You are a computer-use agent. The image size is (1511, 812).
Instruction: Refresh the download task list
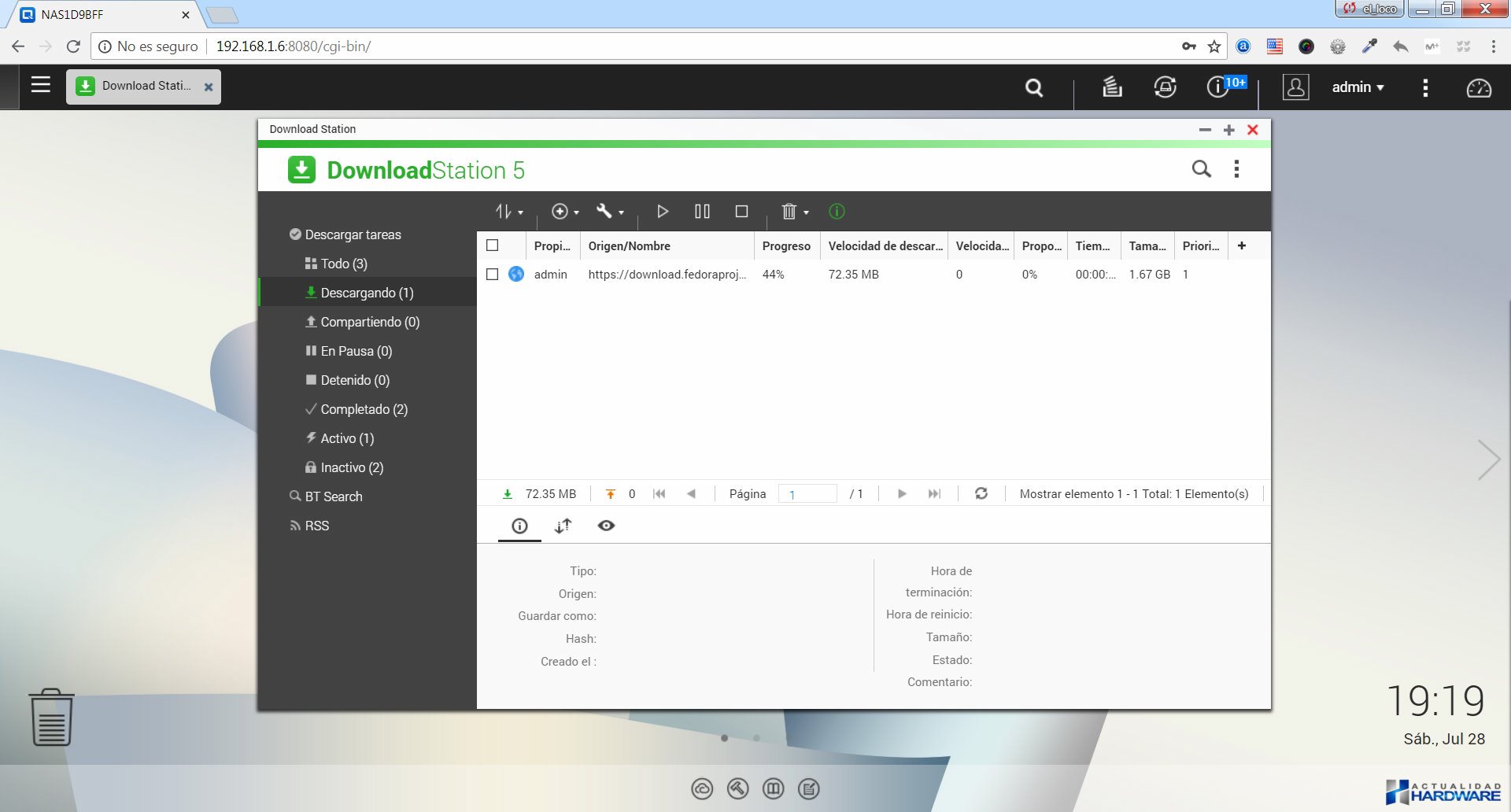click(x=981, y=493)
